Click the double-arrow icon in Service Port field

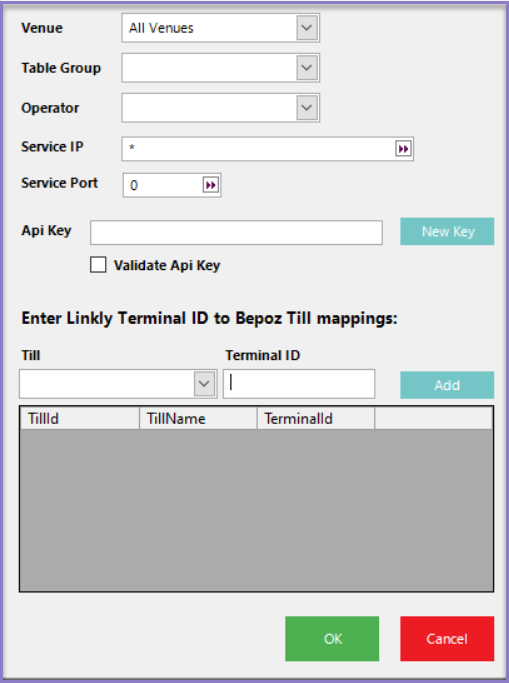tap(211, 185)
